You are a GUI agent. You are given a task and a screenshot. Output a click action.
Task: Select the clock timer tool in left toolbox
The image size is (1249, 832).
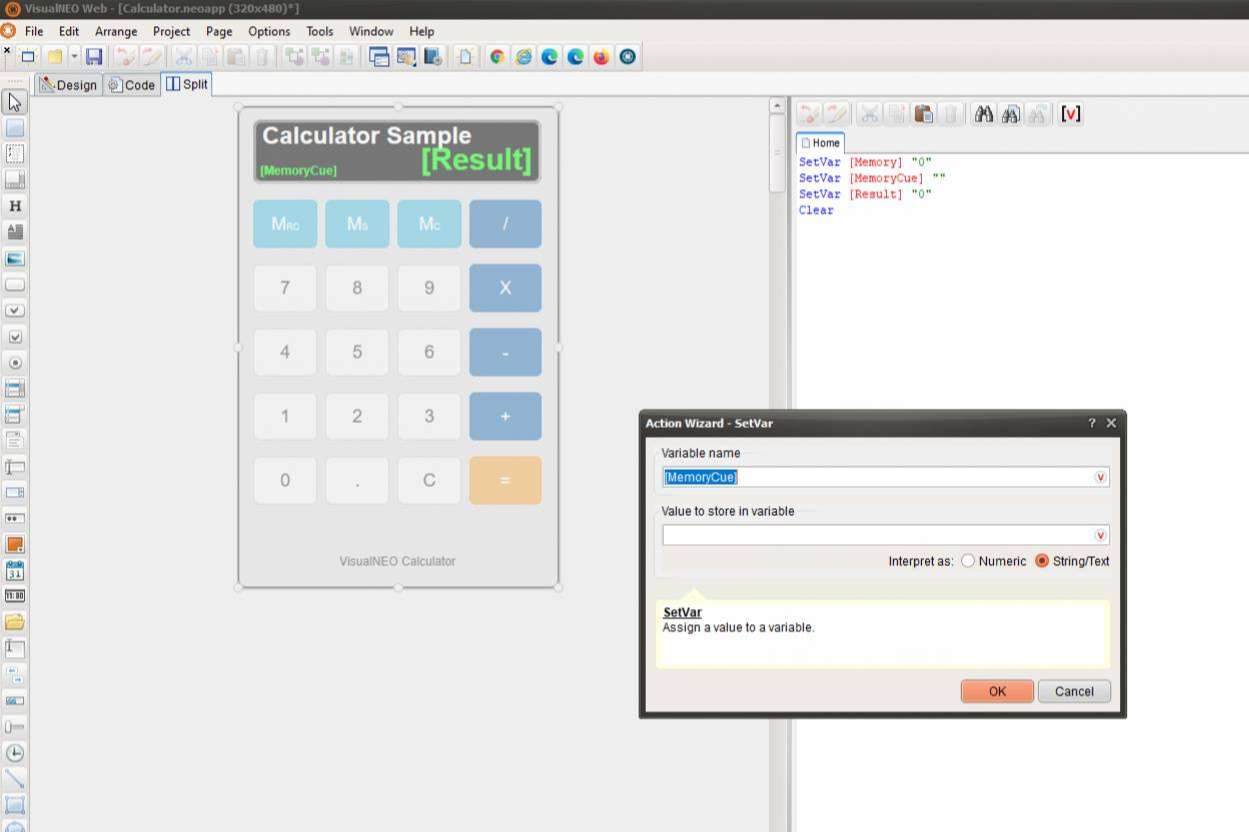point(15,753)
